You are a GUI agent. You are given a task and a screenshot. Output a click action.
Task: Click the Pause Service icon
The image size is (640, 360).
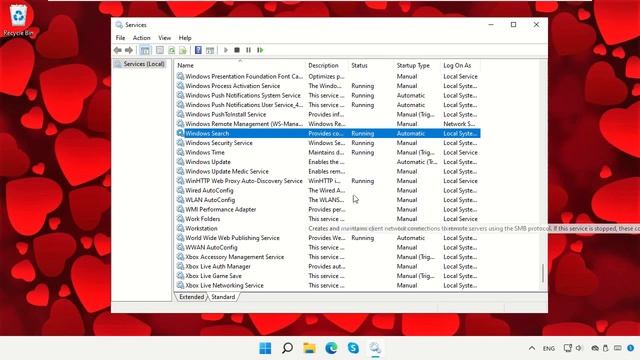coord(248,50)
